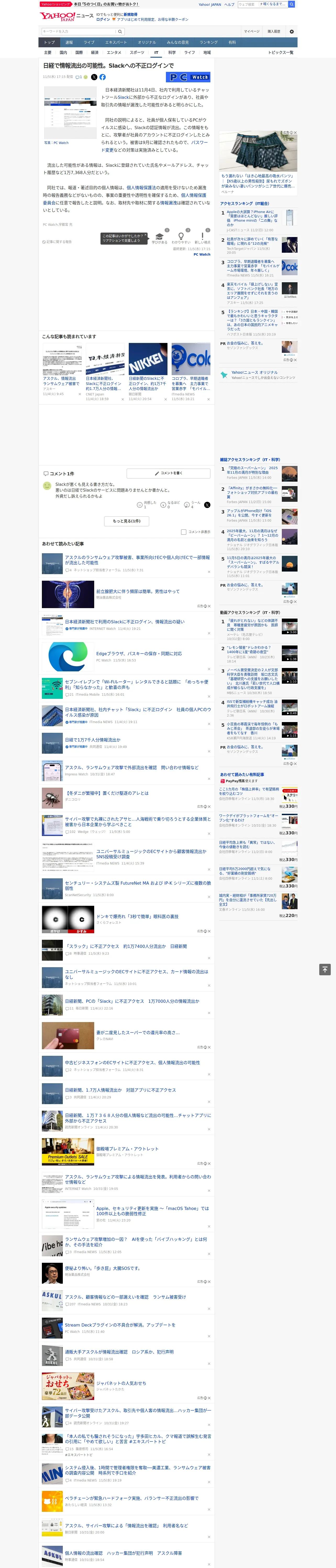Click the Yahoo! JAPAN News logo
The height and width of the screenshot is (1568, 336).
pyautogui.click(x=66, y=16)
